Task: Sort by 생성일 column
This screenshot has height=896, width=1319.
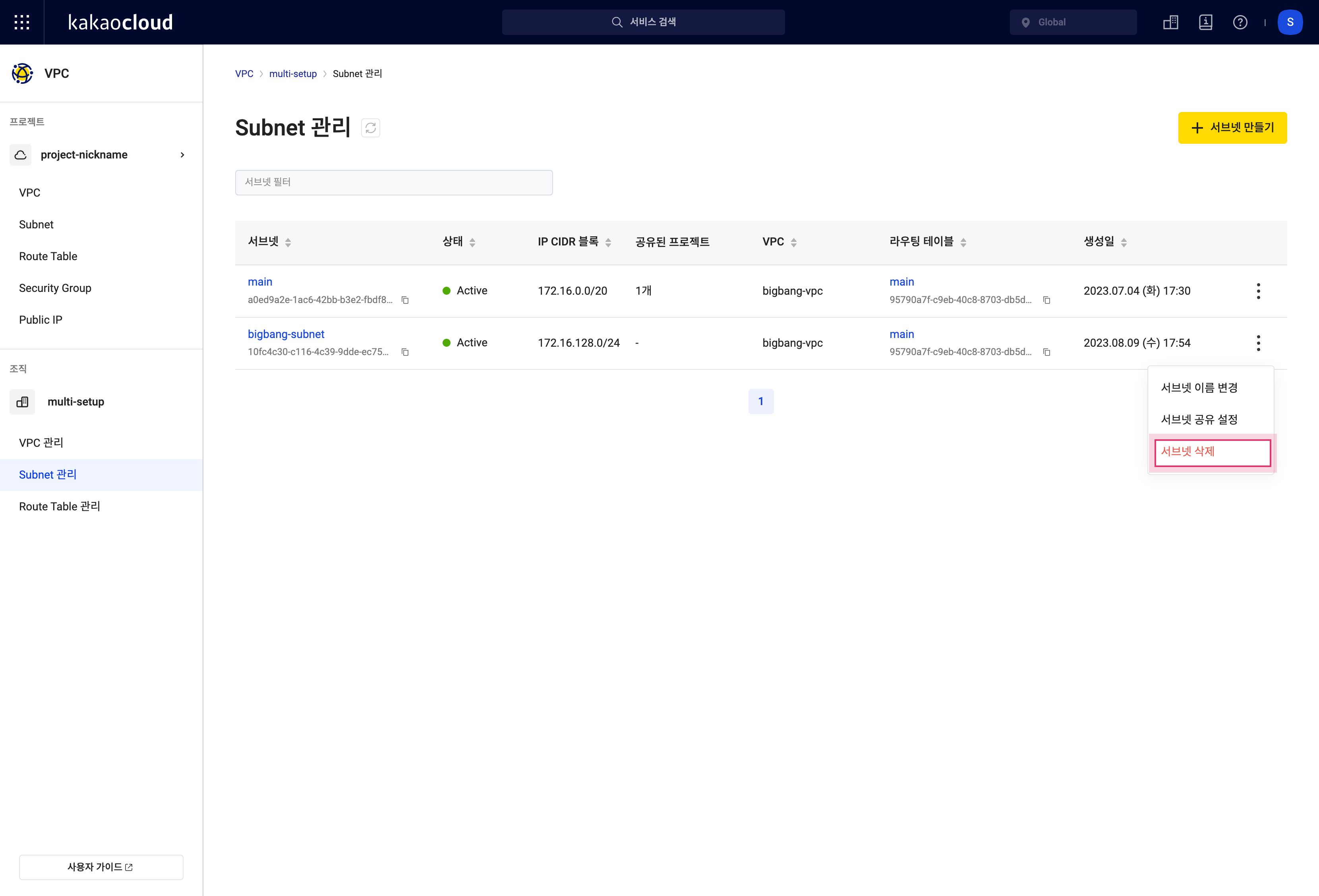Action: coord(1124,242)
